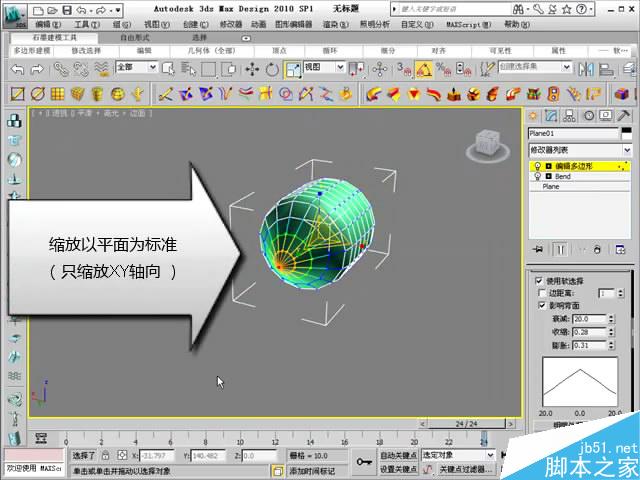Enable the 边距离 checkbox
This screenshot has height=480, width=640.
click(541, 293)
